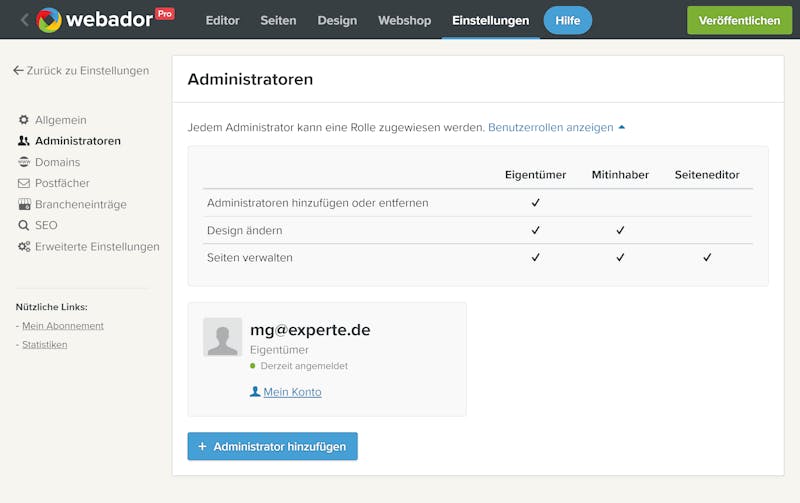Click the Webador logo icon
The height and width of the screenshot is (503, 800).
click(49, 20)
